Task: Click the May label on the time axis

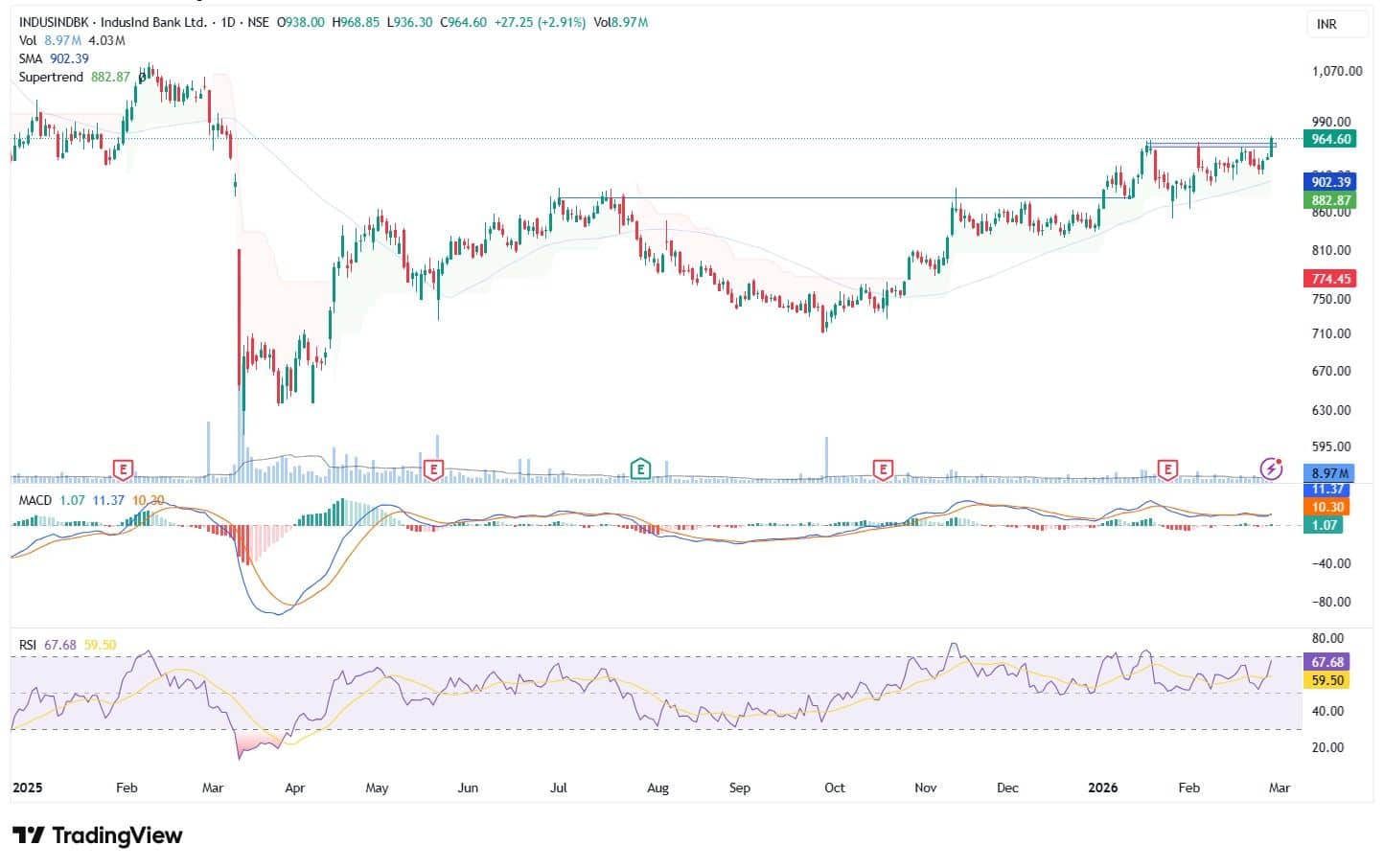Action: [377, 788]
